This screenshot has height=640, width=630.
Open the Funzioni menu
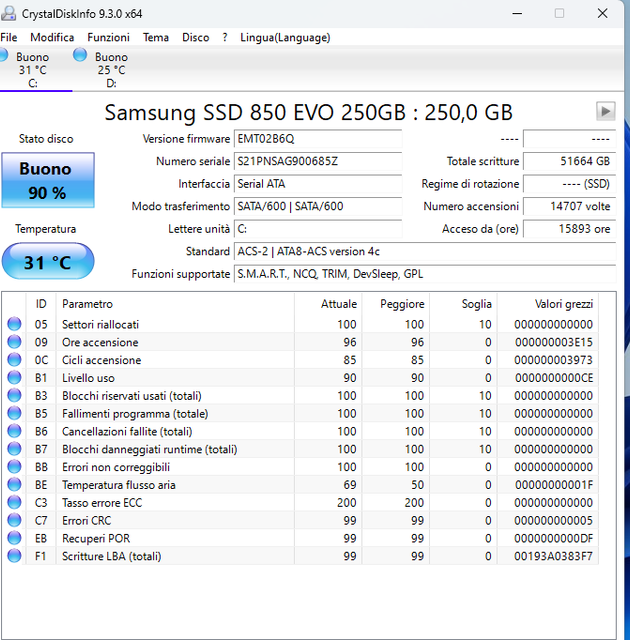click(108, 38)
